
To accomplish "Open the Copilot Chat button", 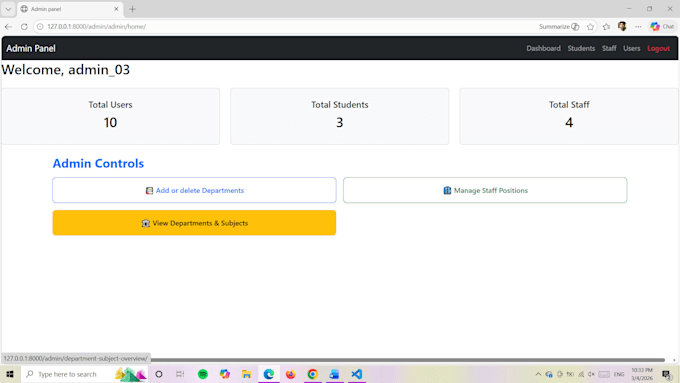I will (662, 26).
